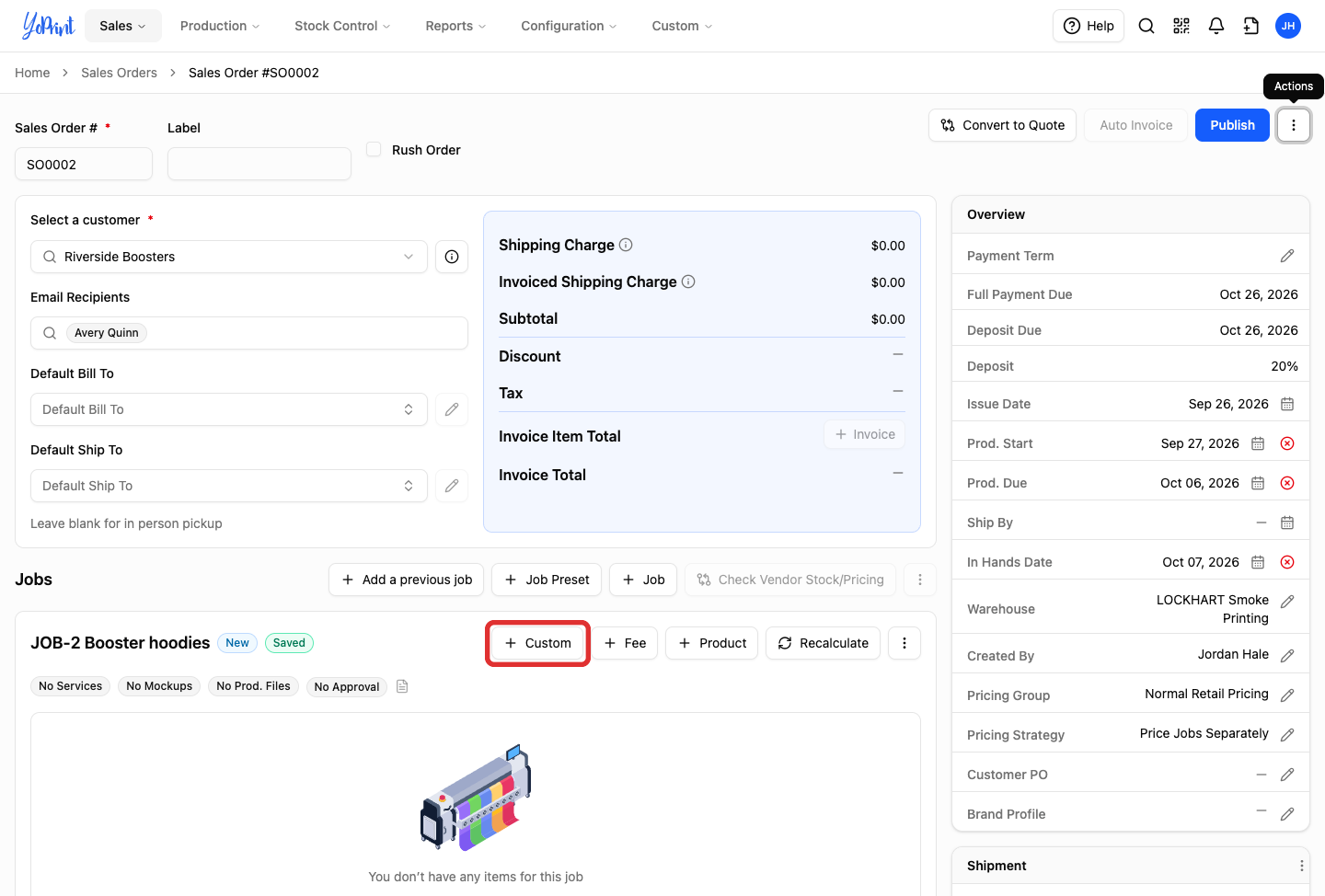
Task: Click the job notes document icon
Action: (402, 686)
